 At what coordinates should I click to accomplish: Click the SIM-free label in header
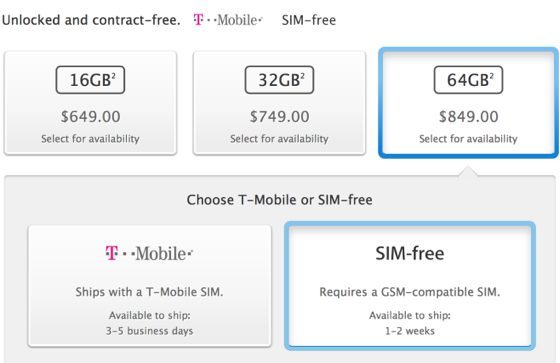click(x=309, y=20)
